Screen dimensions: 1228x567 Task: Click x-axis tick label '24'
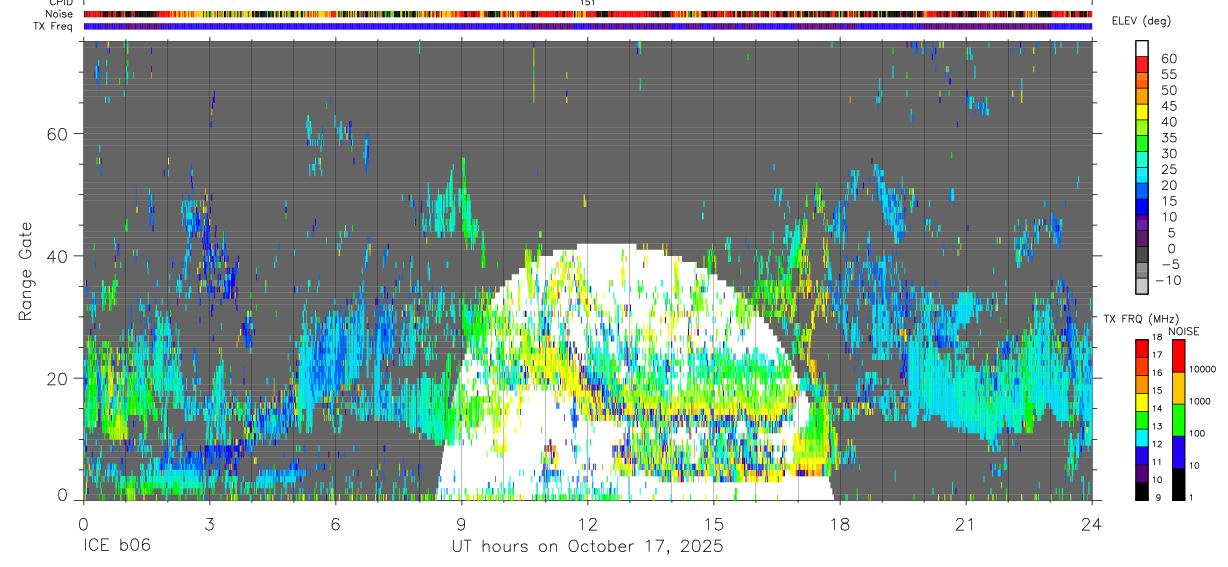pyautogui.click(x=1092, y=524)
